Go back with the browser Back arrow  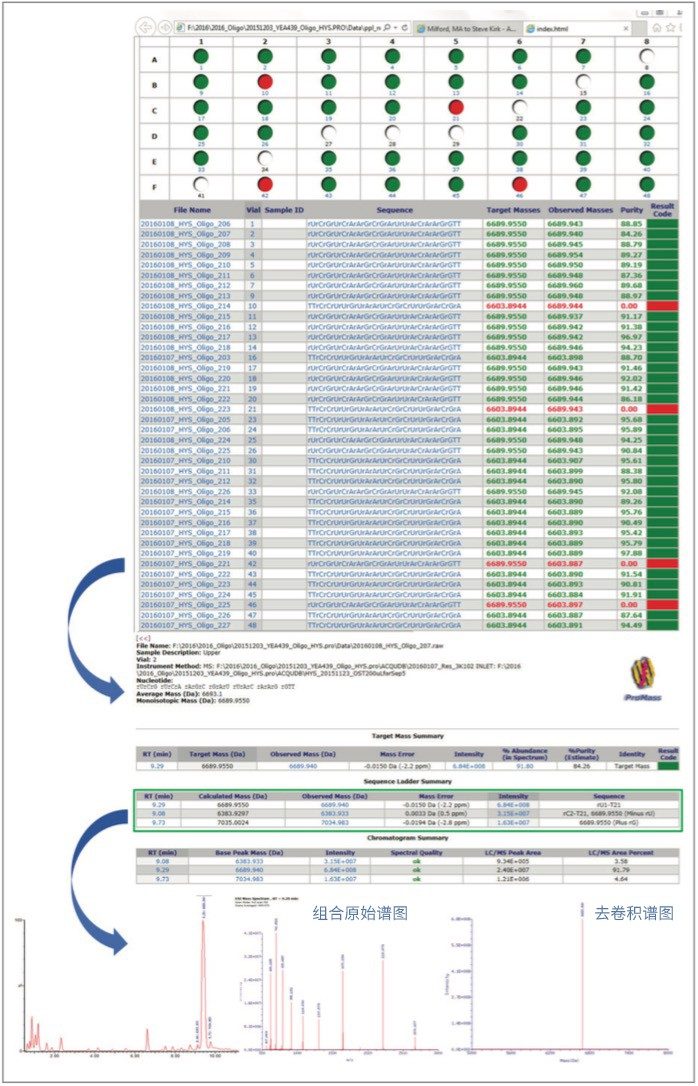tap(145, 28)
